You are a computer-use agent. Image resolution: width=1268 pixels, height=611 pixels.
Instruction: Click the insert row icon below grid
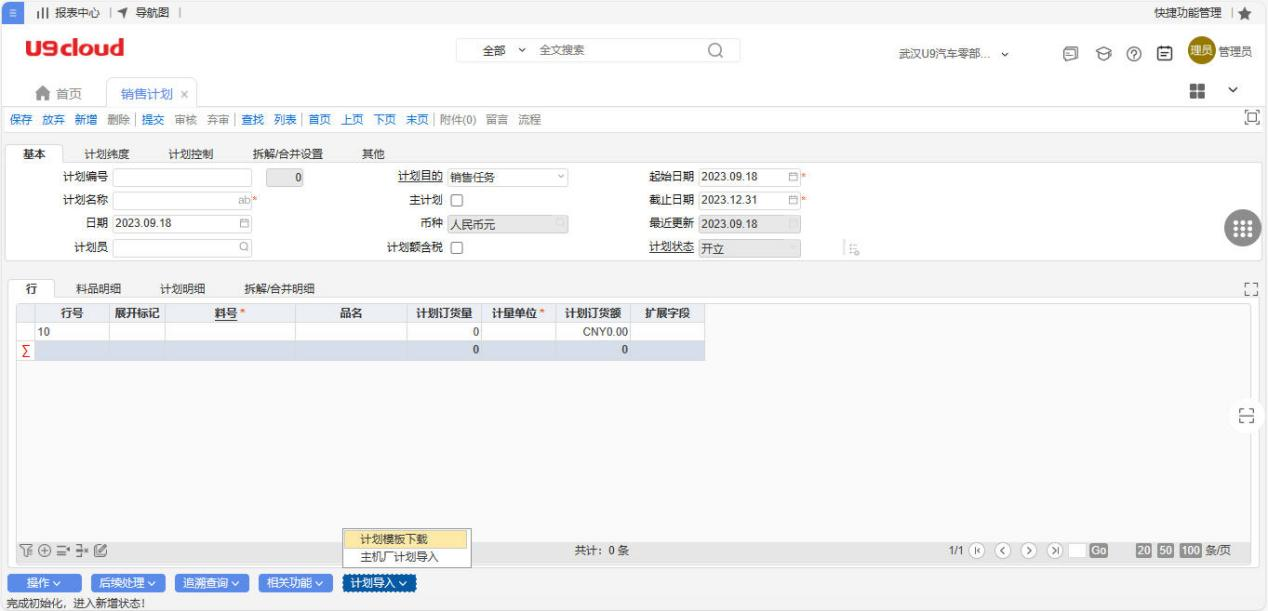click(62, 551)
